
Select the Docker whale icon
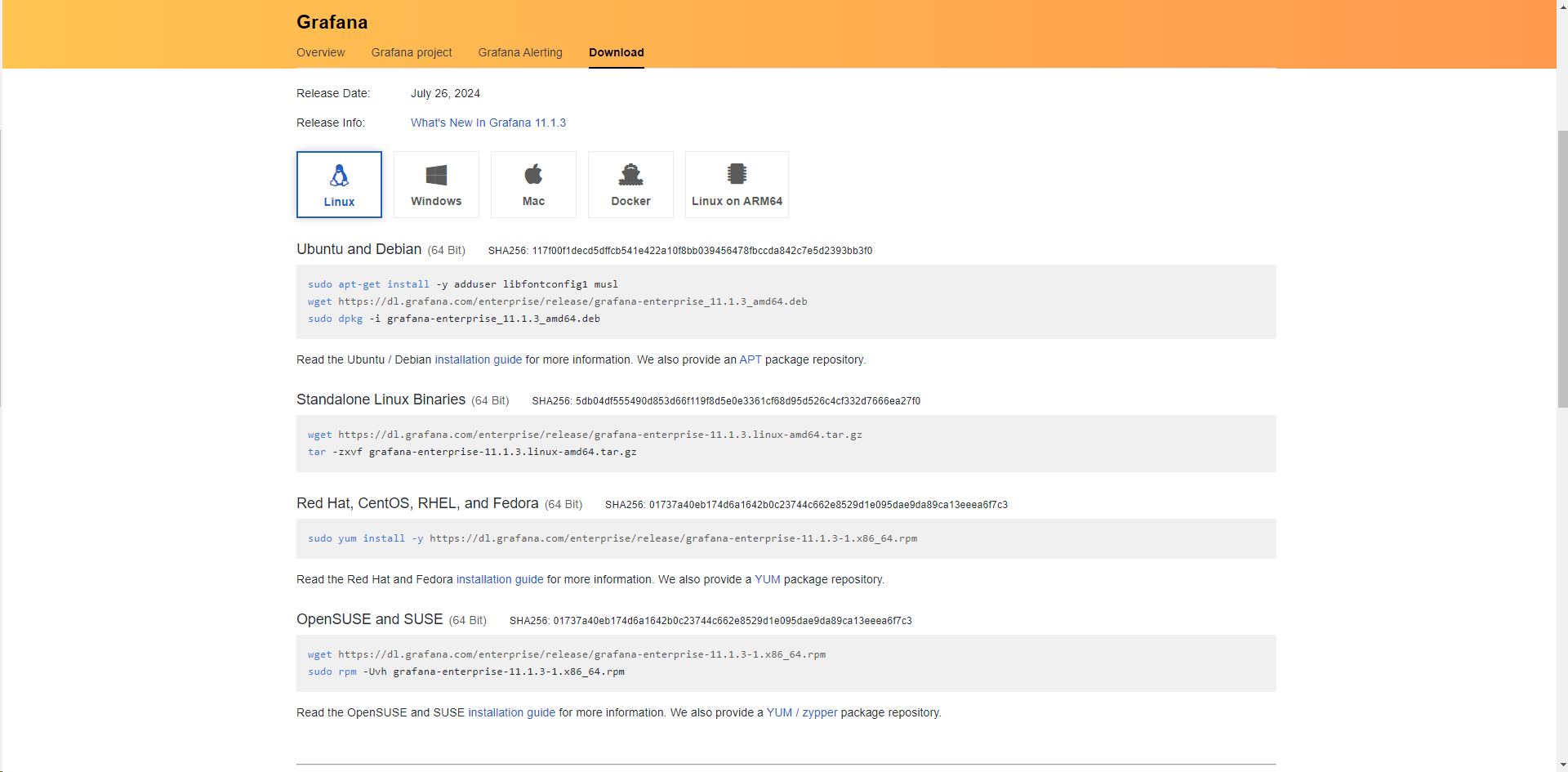tap(630, 174)
